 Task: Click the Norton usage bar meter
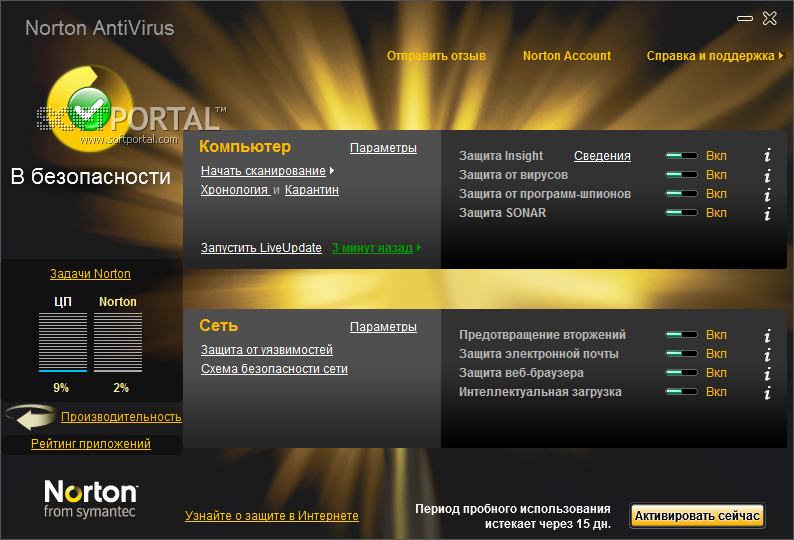coord(118,342)
